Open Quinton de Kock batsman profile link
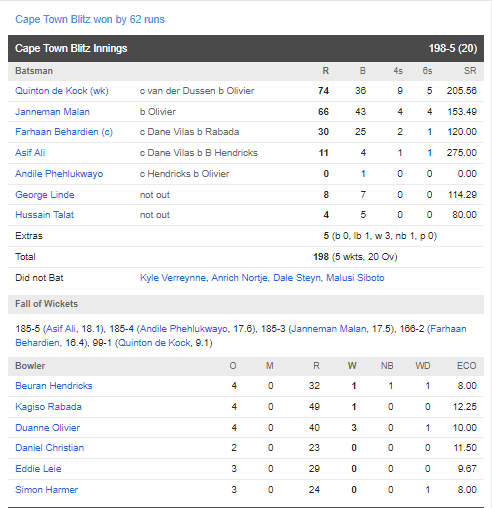This screenshot has width=492, height=508. pyautogui.click(x=62, y=91)
